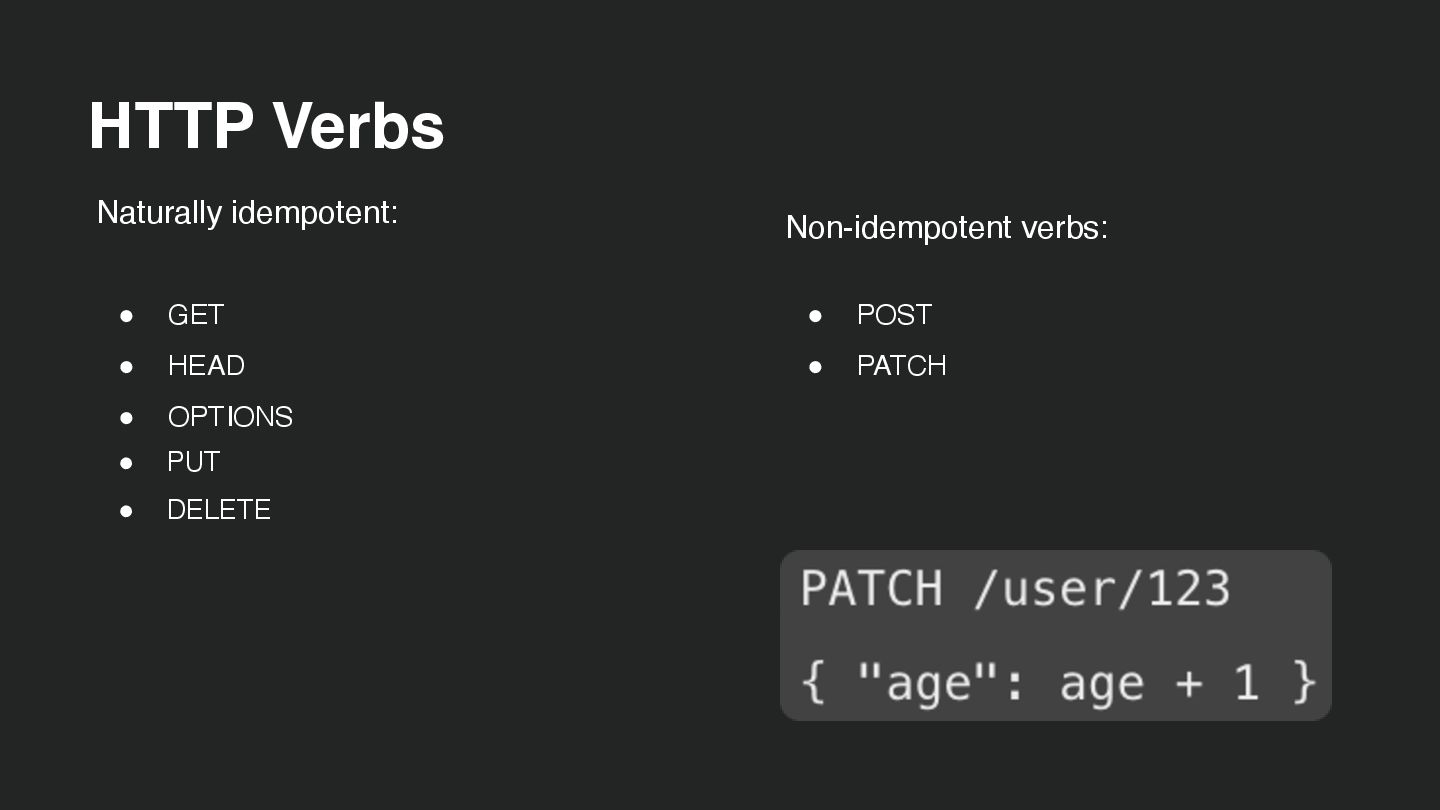This screenshot has width=1440, height=810.
Task: Click the bullet dot beside POST
Action: pyautogui.click(x=815, y=315)
